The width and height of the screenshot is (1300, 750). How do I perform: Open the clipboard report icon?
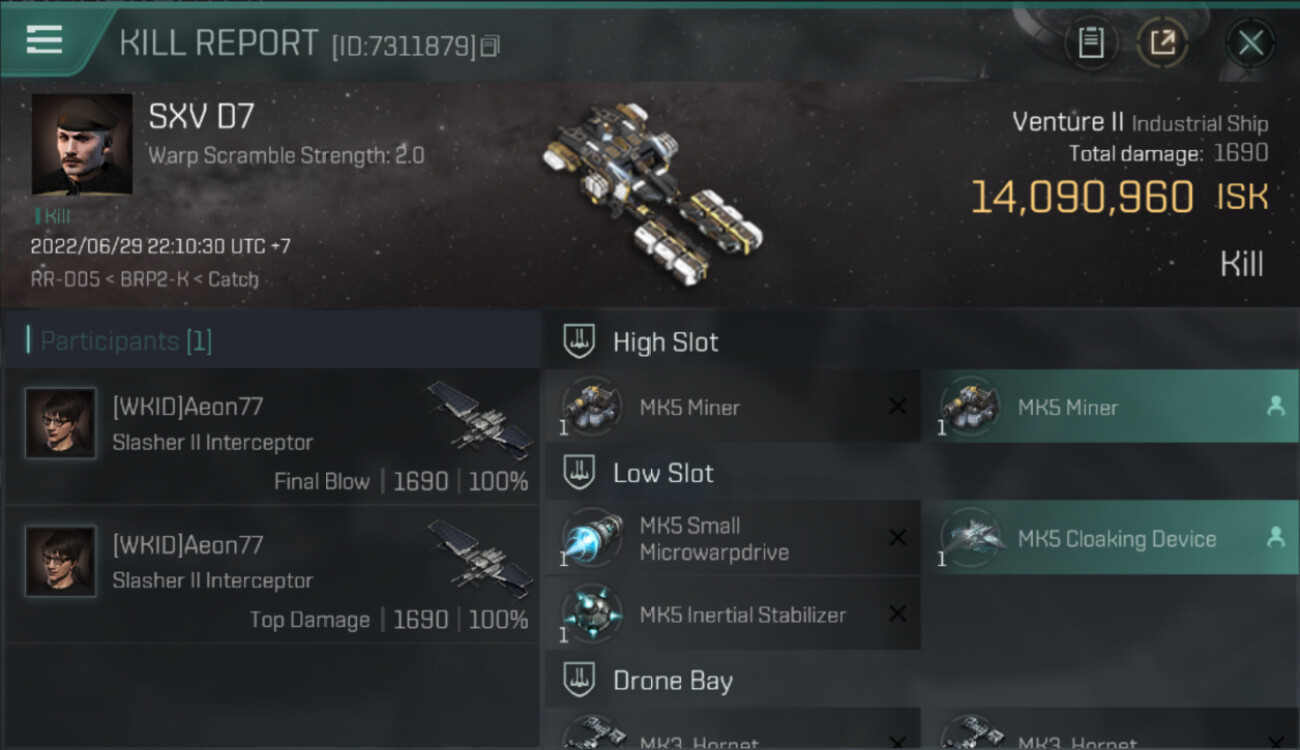[1091, 43]
